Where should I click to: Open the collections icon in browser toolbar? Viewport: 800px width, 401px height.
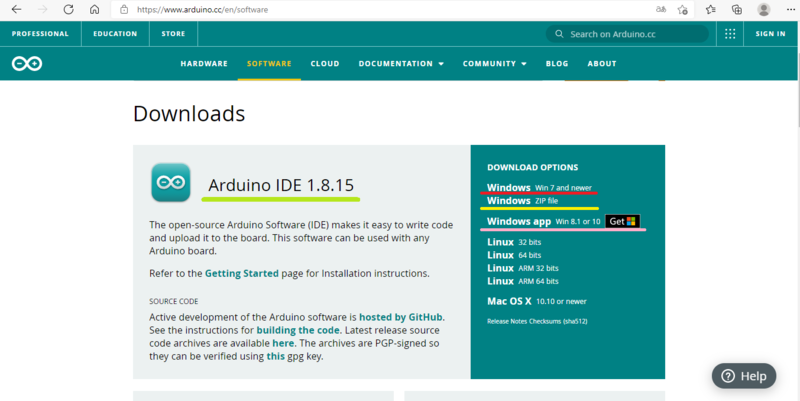[x=737, y=9]
